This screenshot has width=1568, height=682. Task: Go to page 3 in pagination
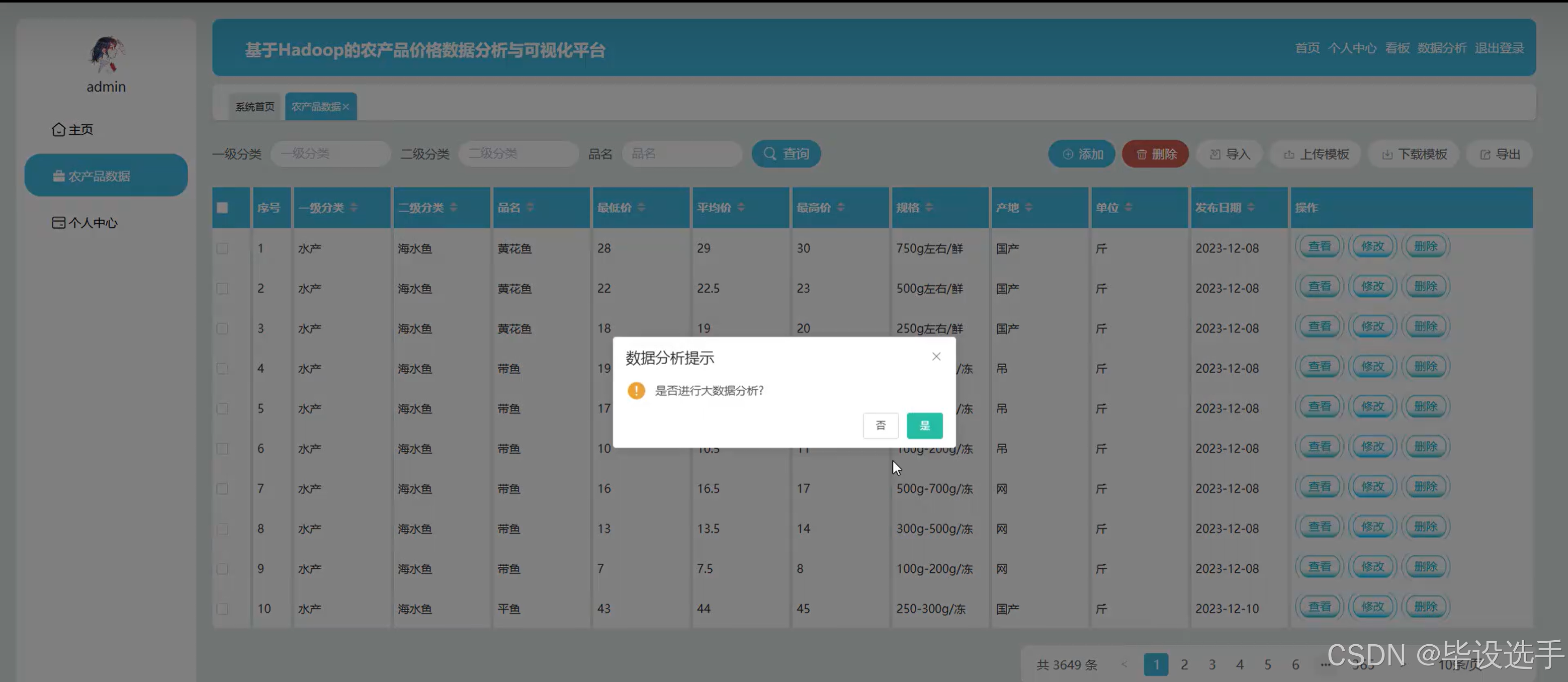pyautogui.click(x=1212, y=664)
